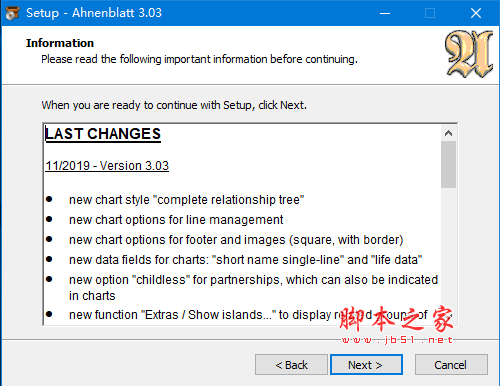Click the Next button to continue
This screenshot has width=500, height=386.
(366, 365)
